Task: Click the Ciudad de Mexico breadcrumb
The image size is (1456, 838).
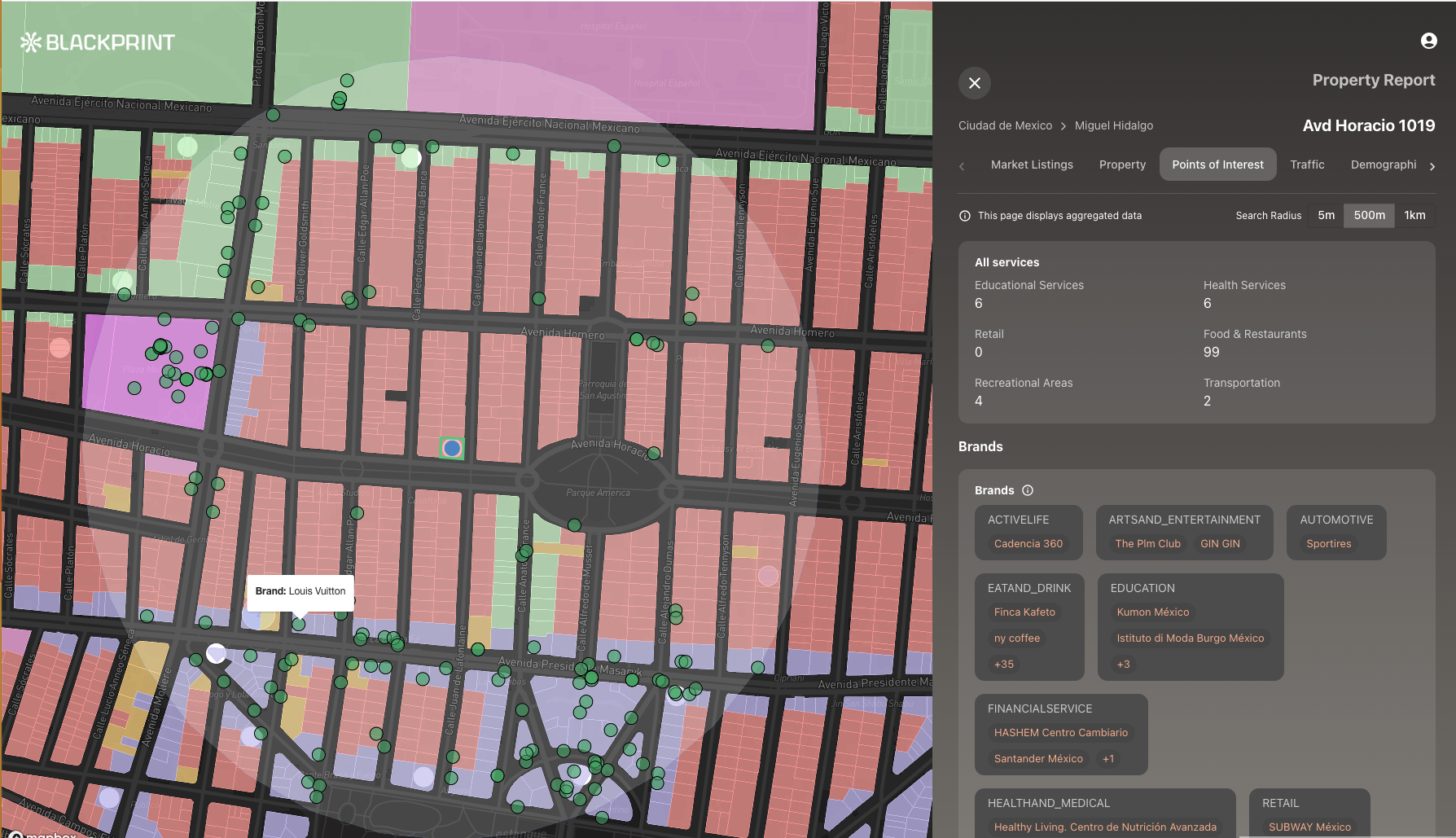Action: click(1005, 125)
